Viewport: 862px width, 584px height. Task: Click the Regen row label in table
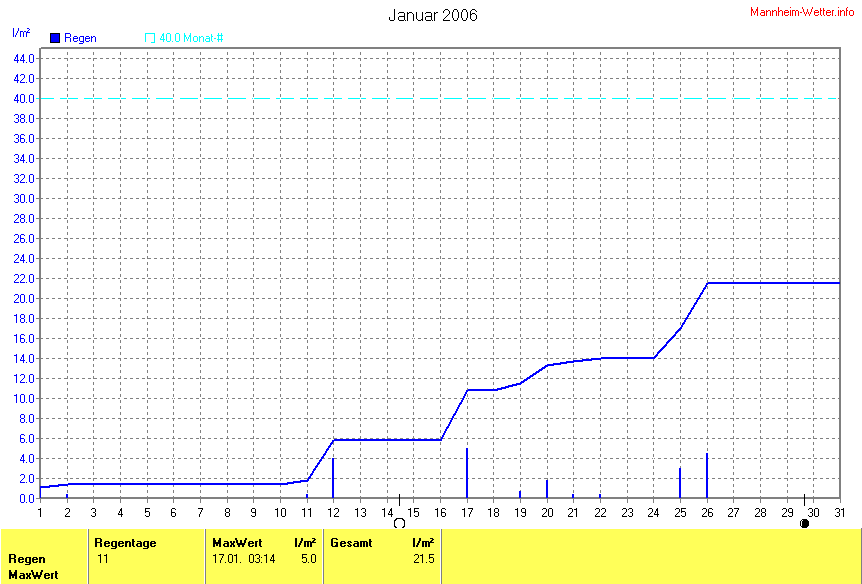[x=25, y=559]
